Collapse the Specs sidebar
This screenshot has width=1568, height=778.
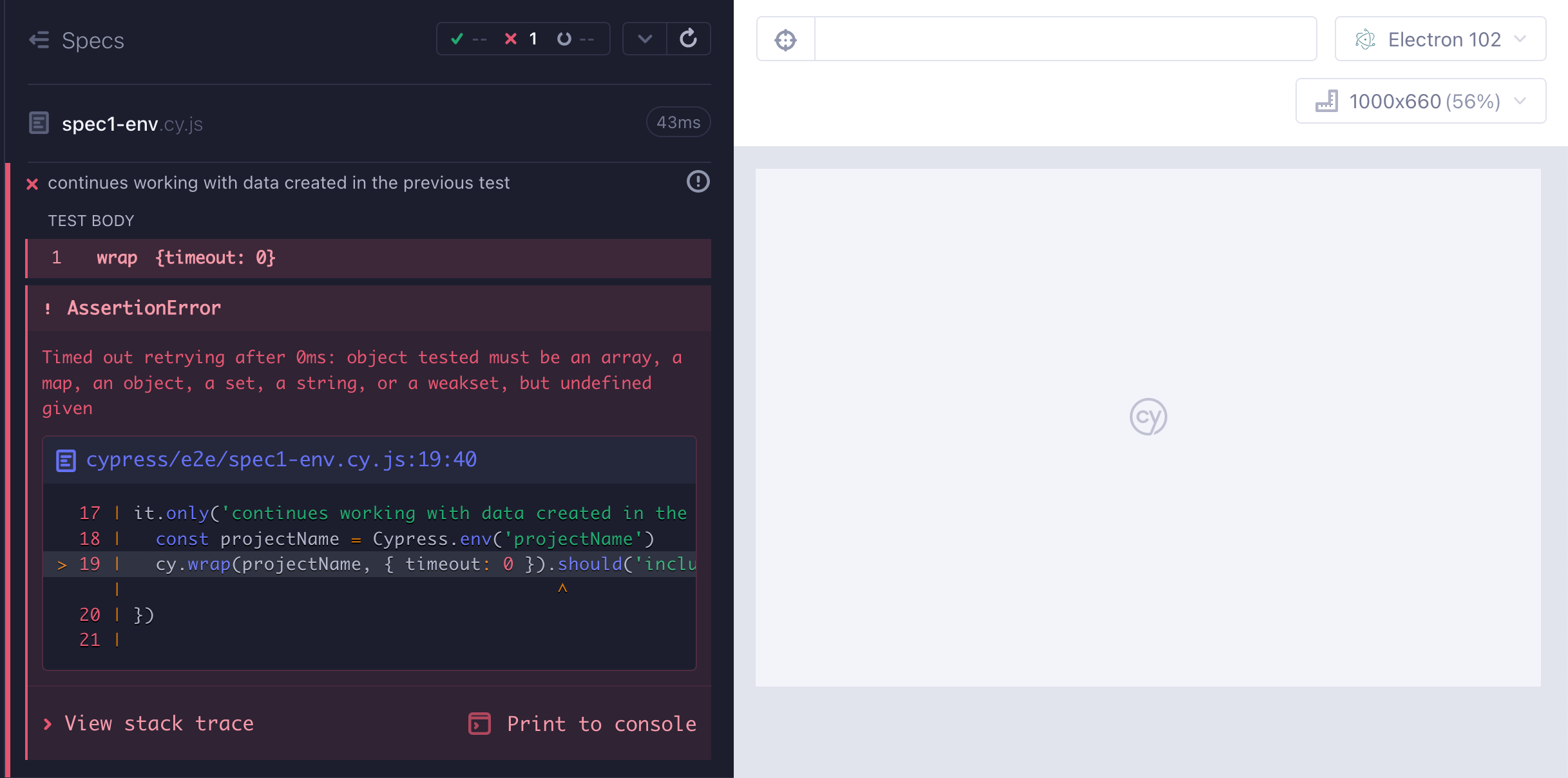pos(39,39)
